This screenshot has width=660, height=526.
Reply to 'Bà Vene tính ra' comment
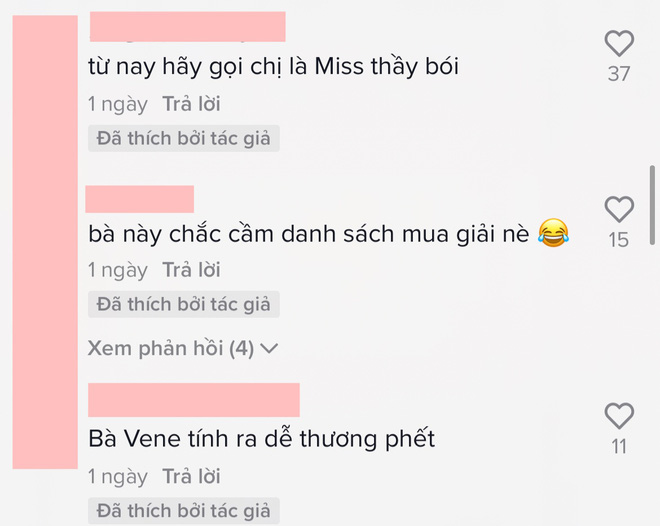click(x=192, y=476)
